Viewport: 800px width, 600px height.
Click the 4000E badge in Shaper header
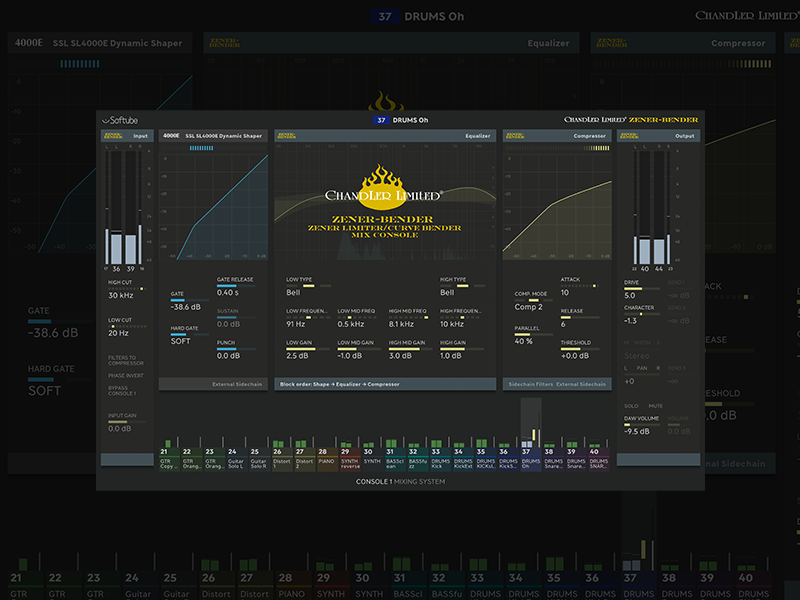(x=171, y=135)
